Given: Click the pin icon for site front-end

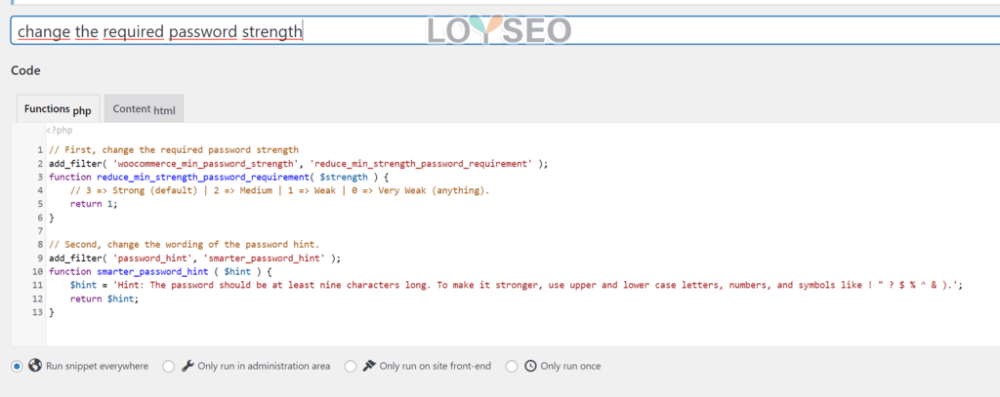Looking at the screenshot, I should tap(369, 366).
